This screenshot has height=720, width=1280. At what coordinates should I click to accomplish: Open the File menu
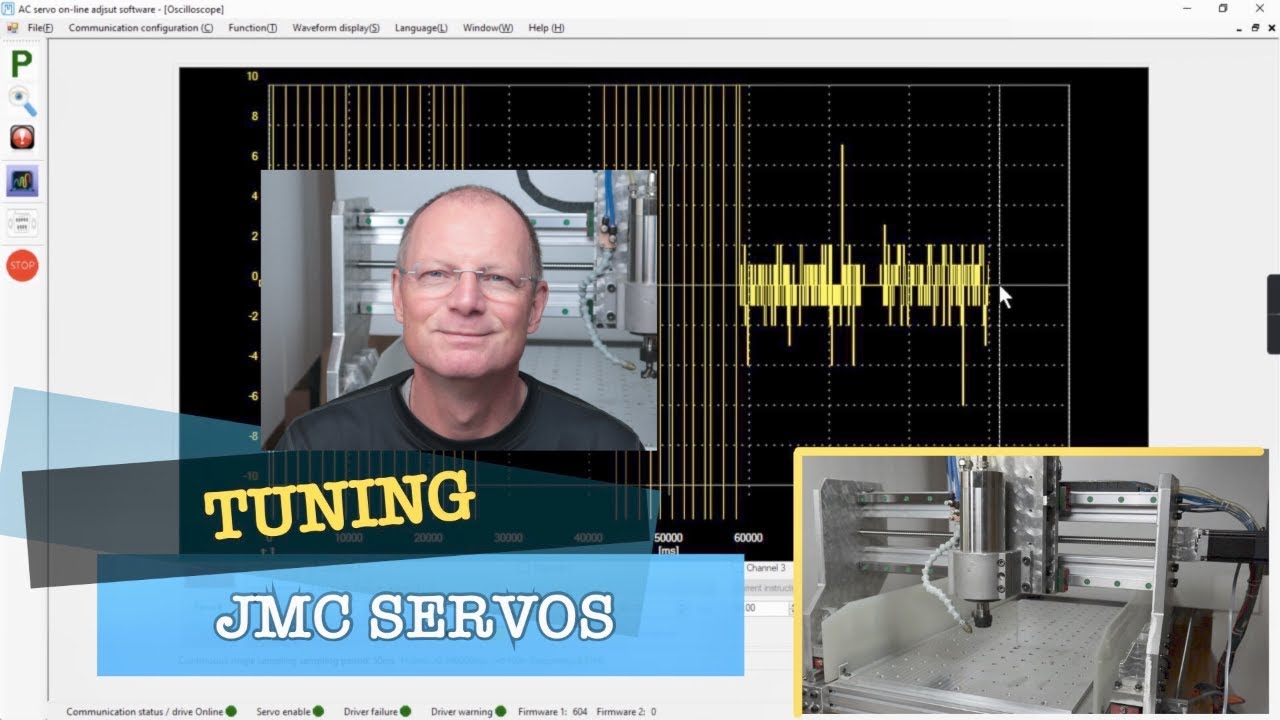[40, 28]
